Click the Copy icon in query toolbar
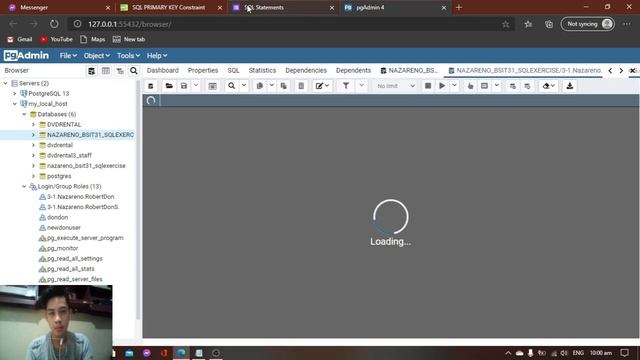This screenshot has width=640, height=360. 260,86
